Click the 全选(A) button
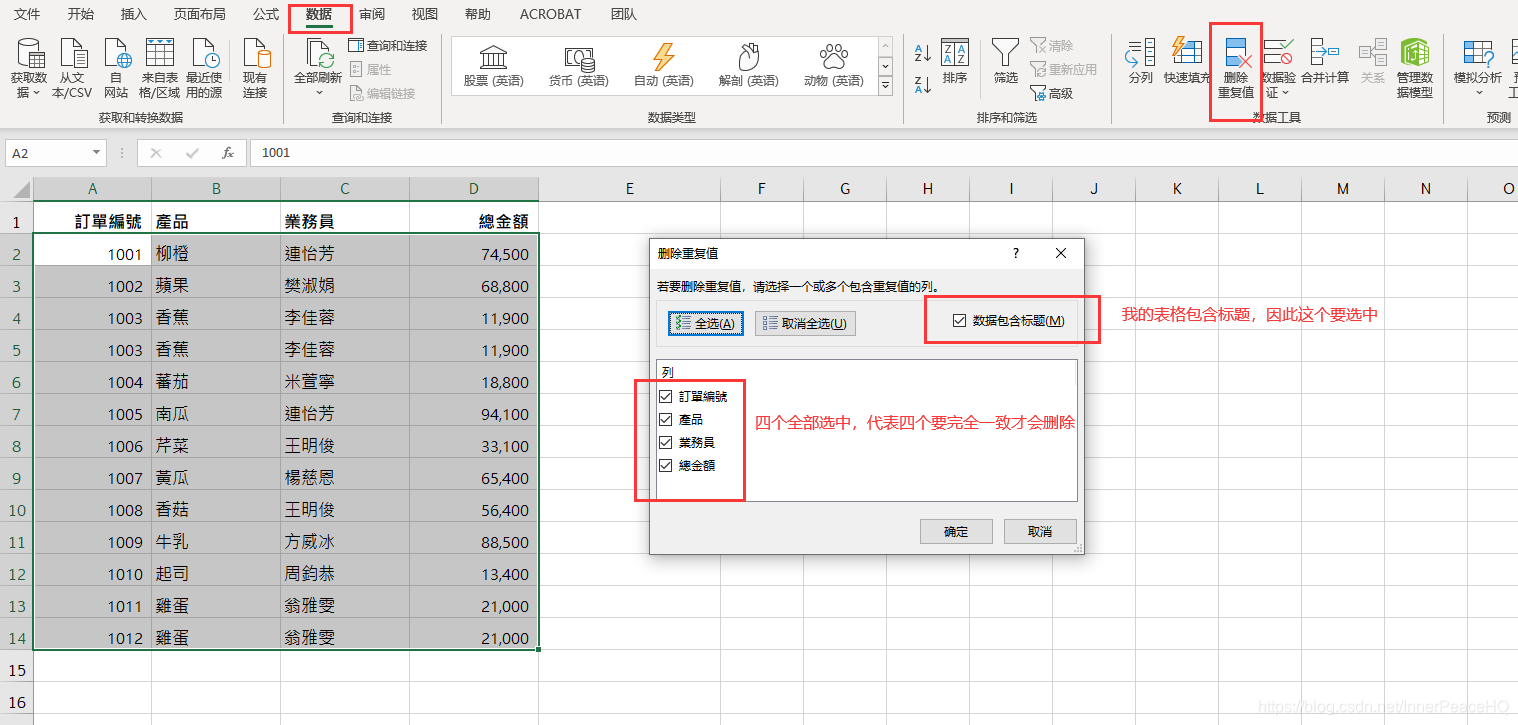 tap(706, 323)
